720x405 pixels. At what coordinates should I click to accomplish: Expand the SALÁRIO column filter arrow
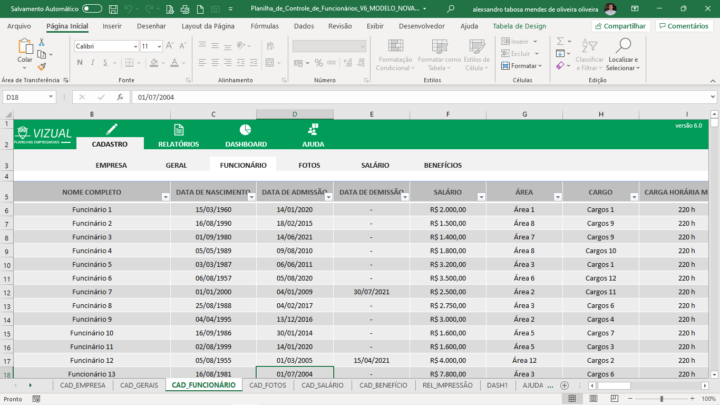[x=480, y=197]
